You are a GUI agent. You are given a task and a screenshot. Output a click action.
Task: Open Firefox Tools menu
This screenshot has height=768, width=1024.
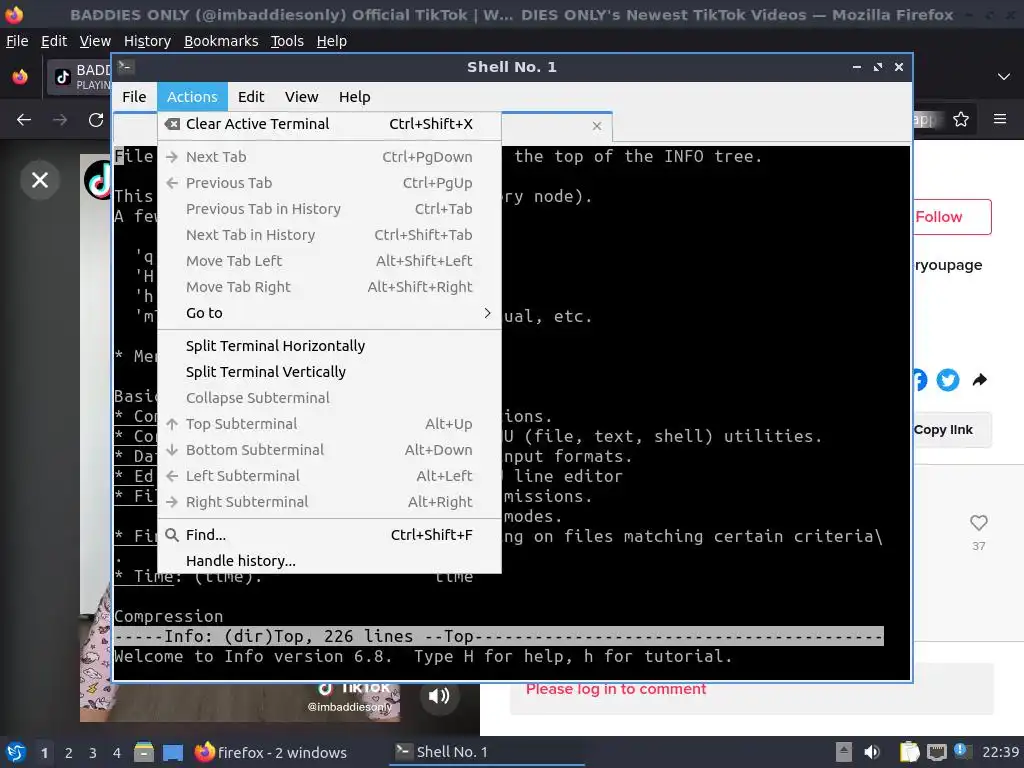click(x=287, y=41)
